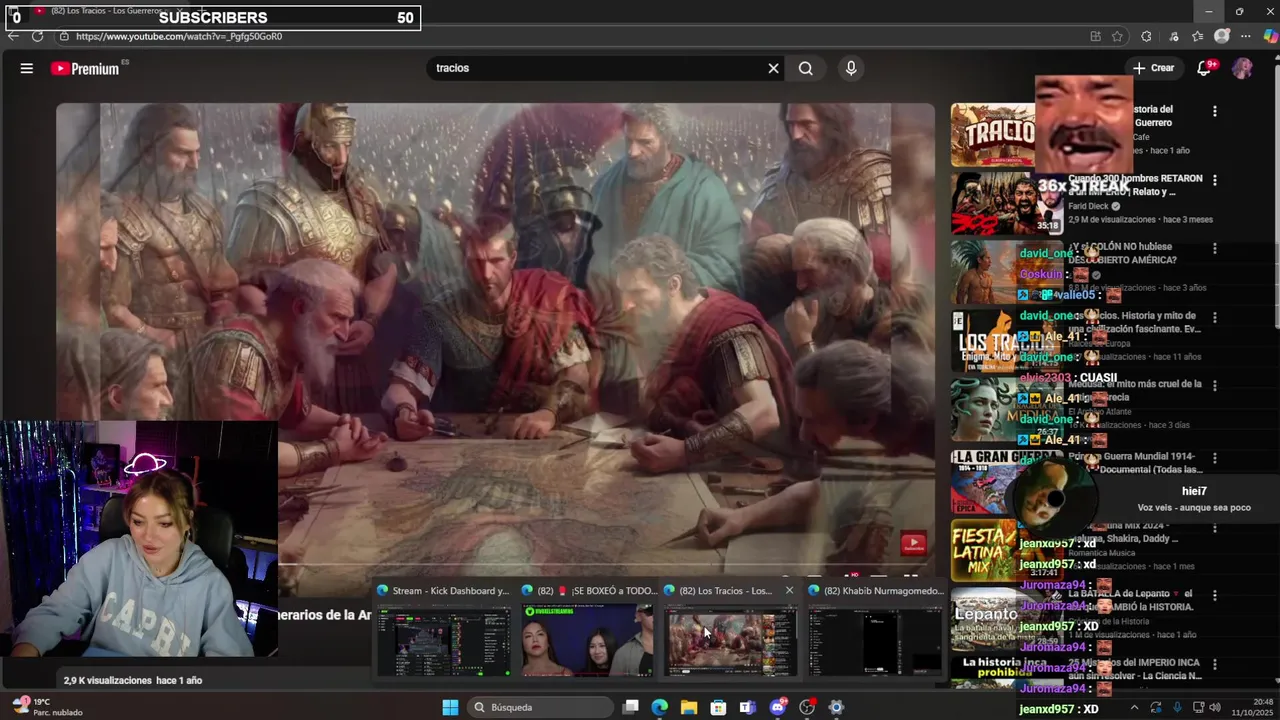Open the YouTube account avatar menu

[1242, 68]
